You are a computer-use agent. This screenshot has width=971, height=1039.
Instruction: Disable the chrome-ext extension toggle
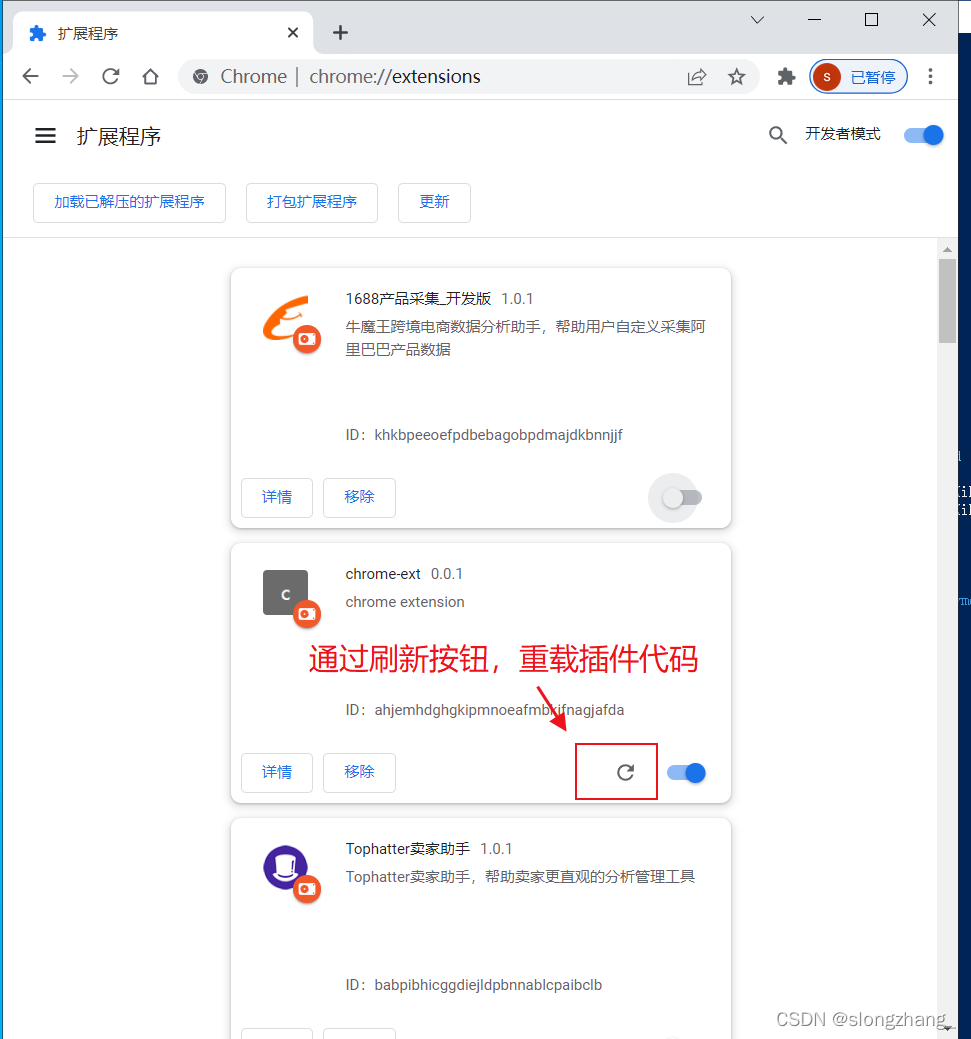pyautogui.click(x=686, y=772)
